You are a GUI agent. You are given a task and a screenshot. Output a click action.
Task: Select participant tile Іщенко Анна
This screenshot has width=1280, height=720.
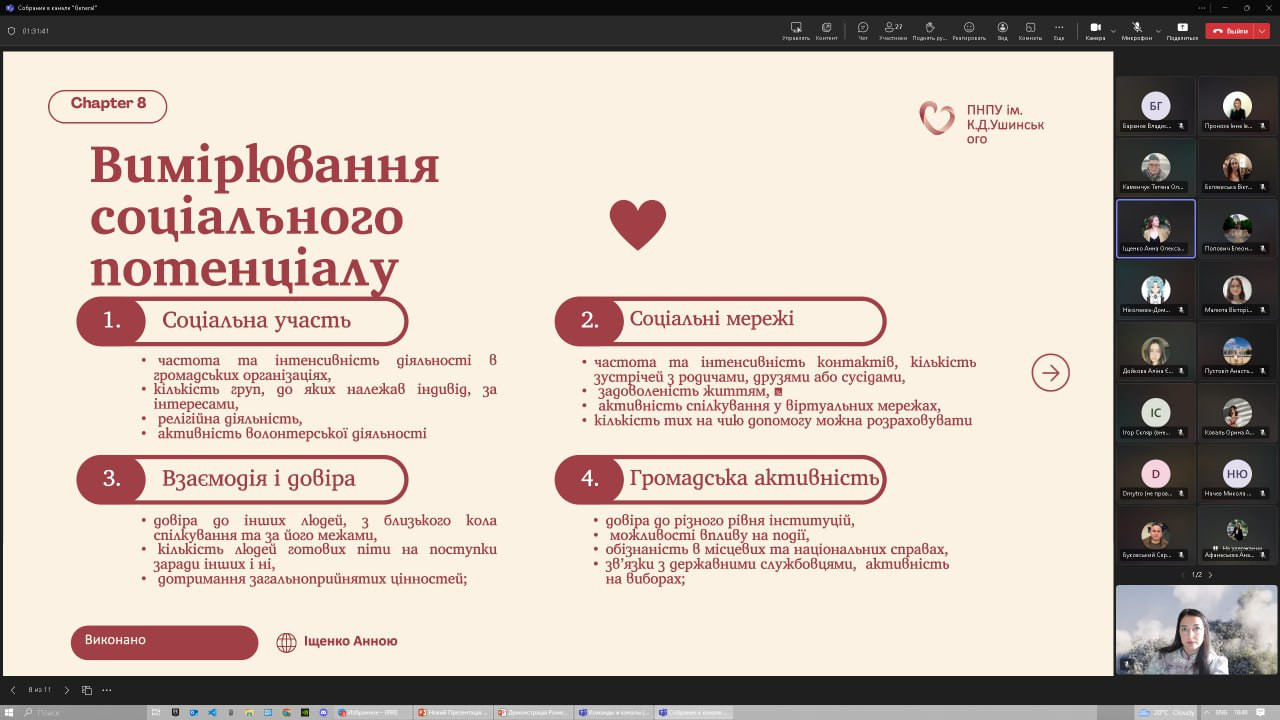(x=1156, y=228)
